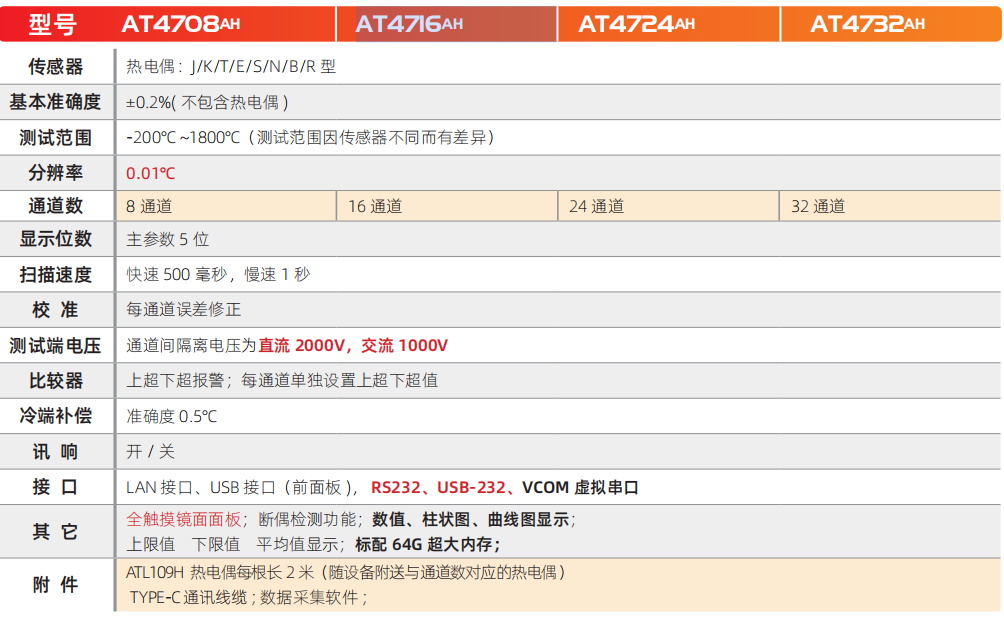This screenshot has width=1004, height=623.
Task: Select the AT4708AH model header
Action: (x=181, y=24)
